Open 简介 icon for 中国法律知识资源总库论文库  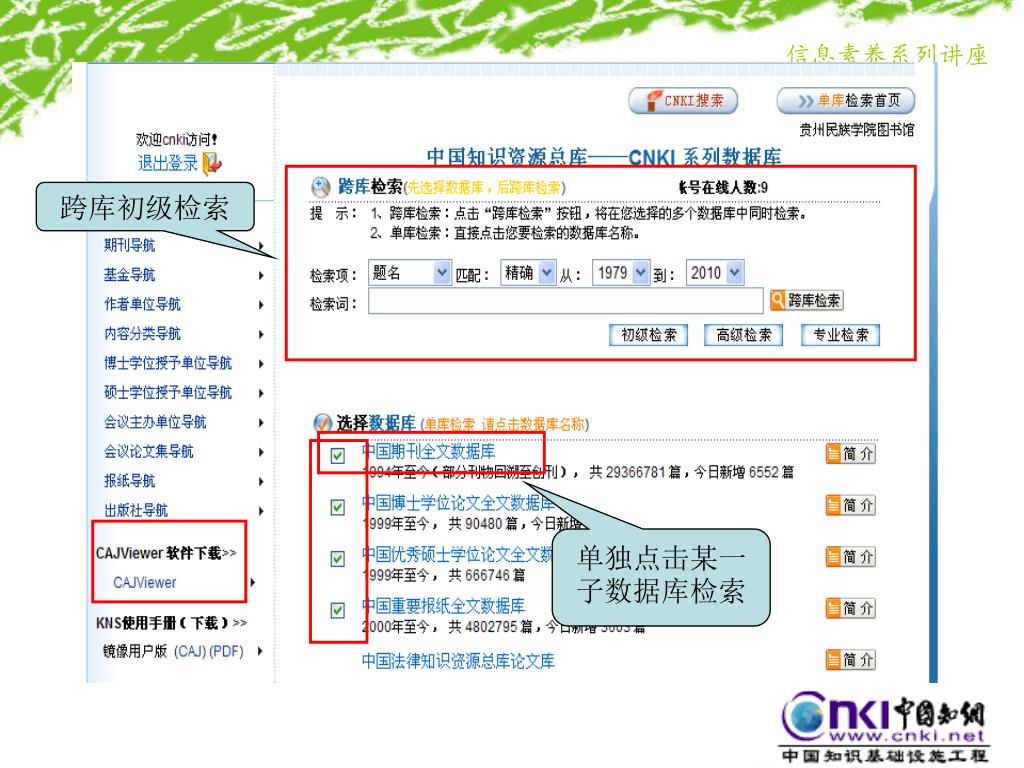point(850,660)
